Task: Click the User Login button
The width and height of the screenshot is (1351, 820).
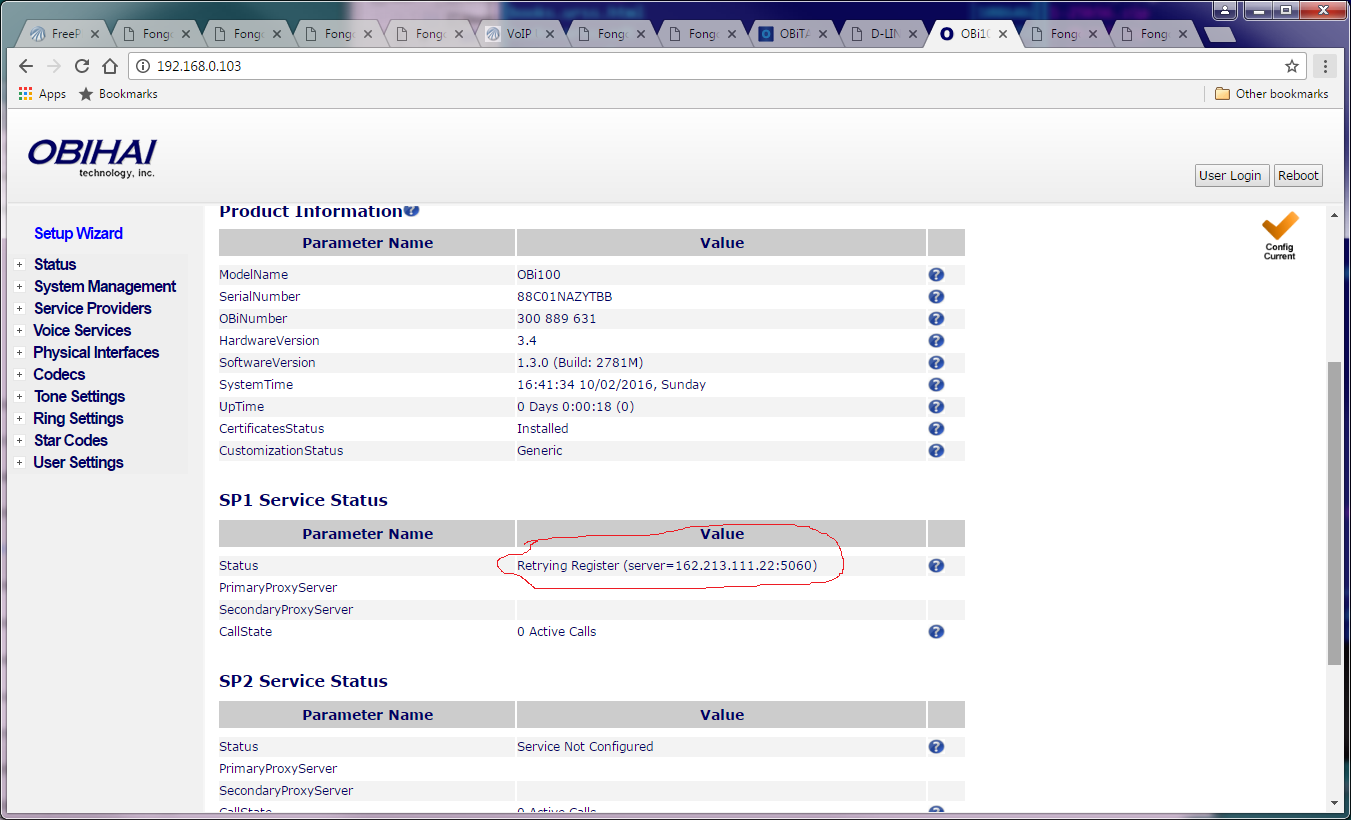Action: [x=1232, y=175]
